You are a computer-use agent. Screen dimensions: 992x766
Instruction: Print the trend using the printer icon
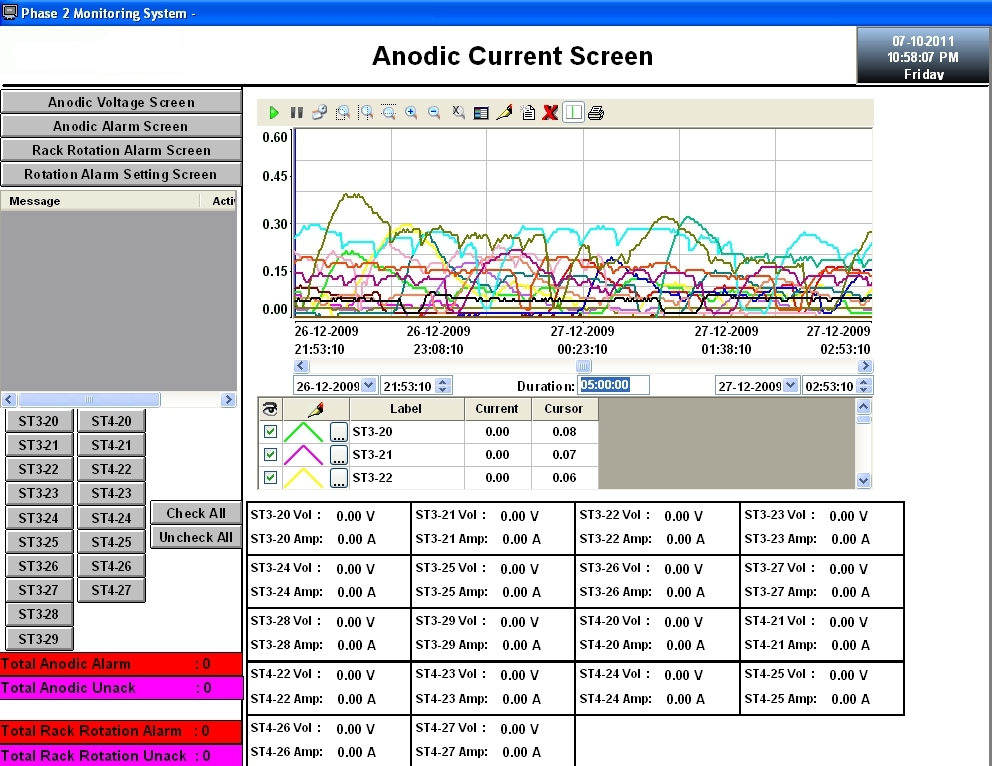[596, 113]
